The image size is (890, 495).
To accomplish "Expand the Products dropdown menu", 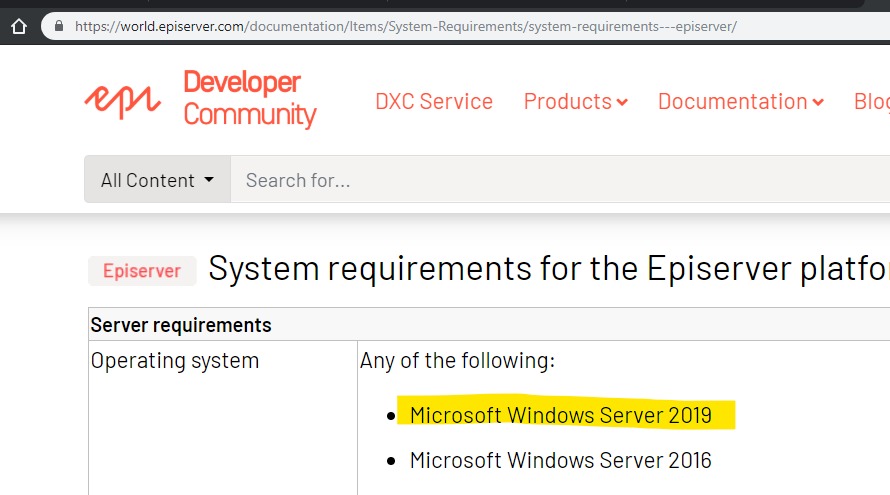I will (x=575, y=101).
